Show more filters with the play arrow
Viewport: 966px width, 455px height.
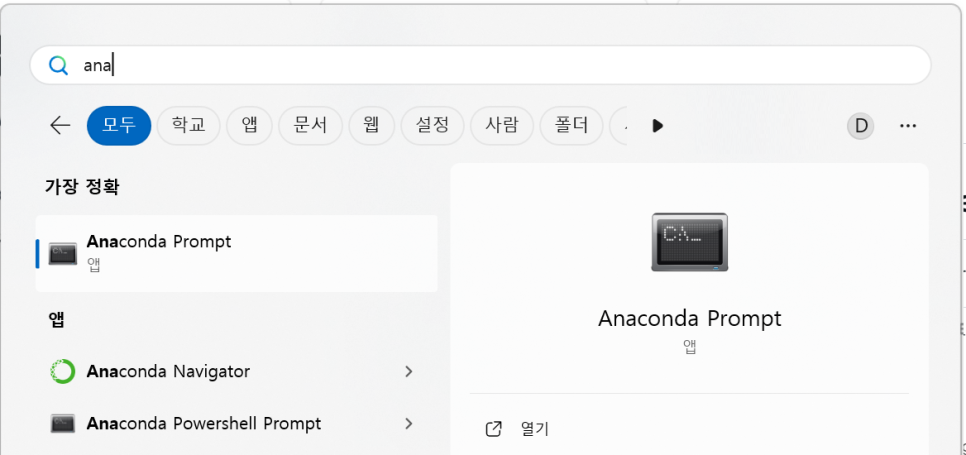pos(657,126)
